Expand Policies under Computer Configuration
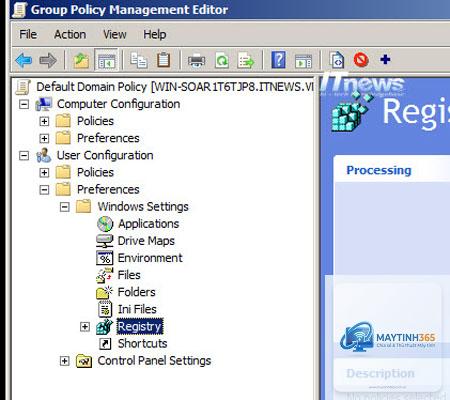450x400 pixels. (x=44, y=121)
